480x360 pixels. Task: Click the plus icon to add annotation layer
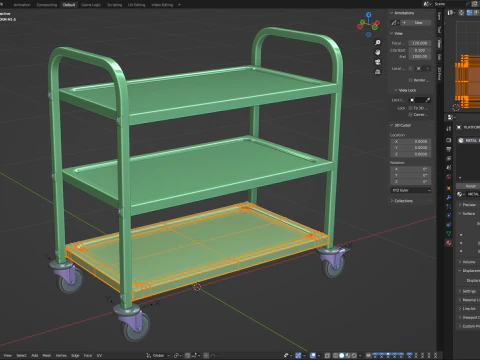[404, 23]
